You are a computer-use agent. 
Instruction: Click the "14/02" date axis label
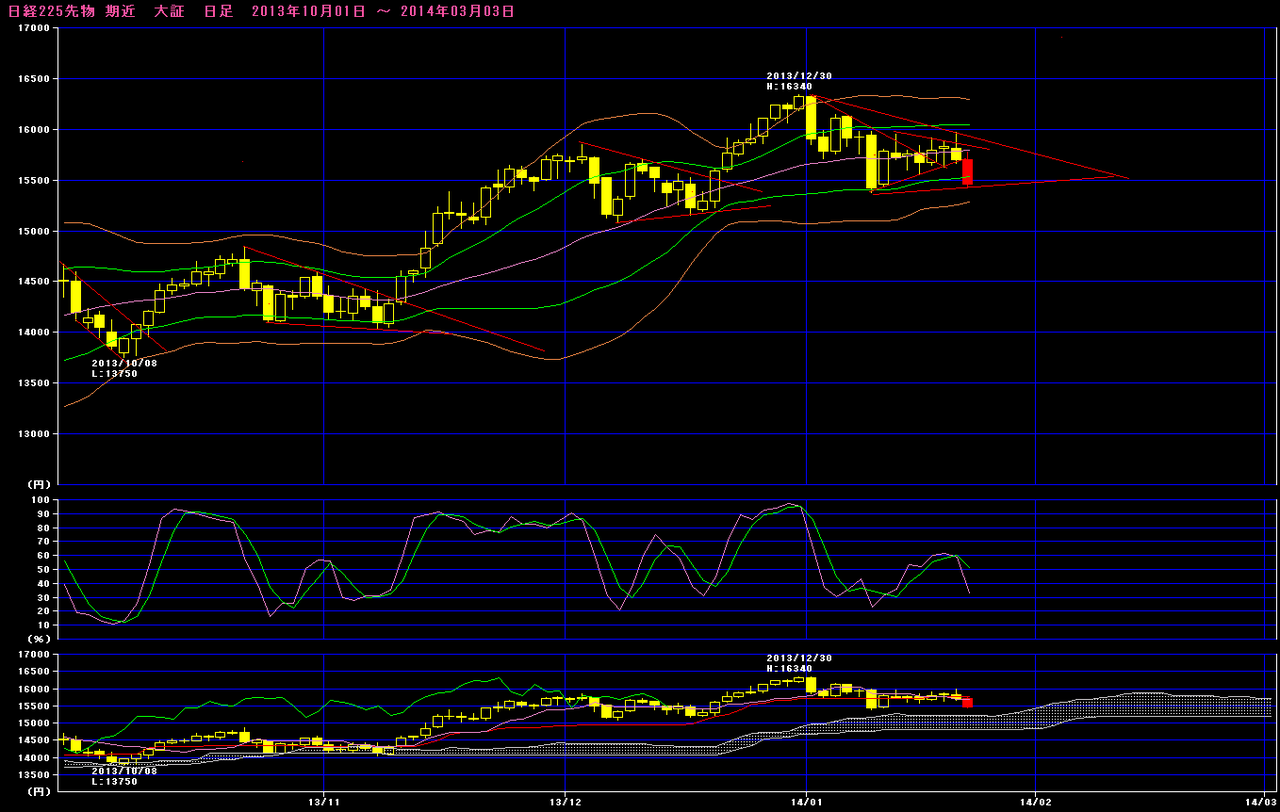coord(1036,802)
